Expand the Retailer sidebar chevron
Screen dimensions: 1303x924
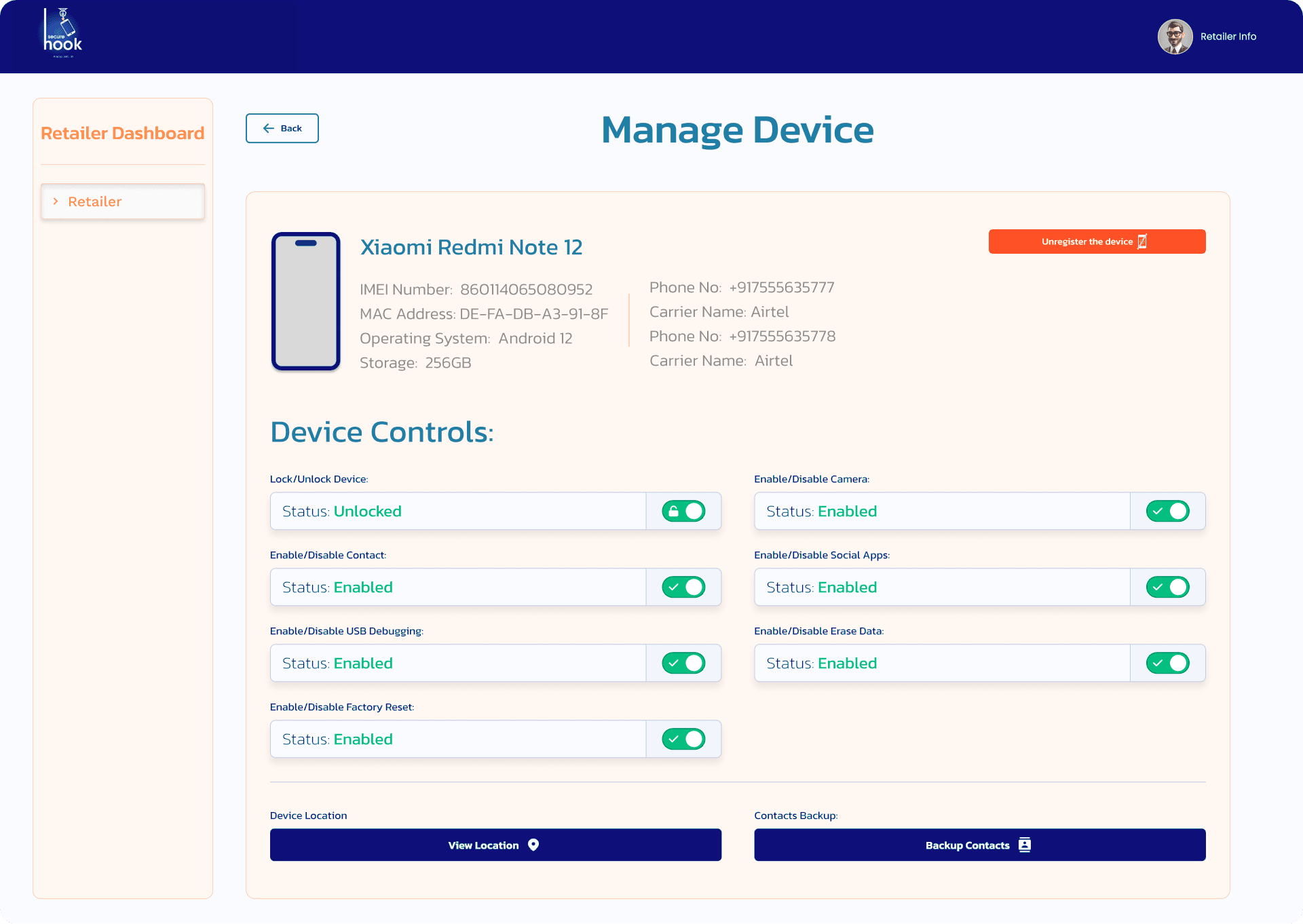coord(56,201)
